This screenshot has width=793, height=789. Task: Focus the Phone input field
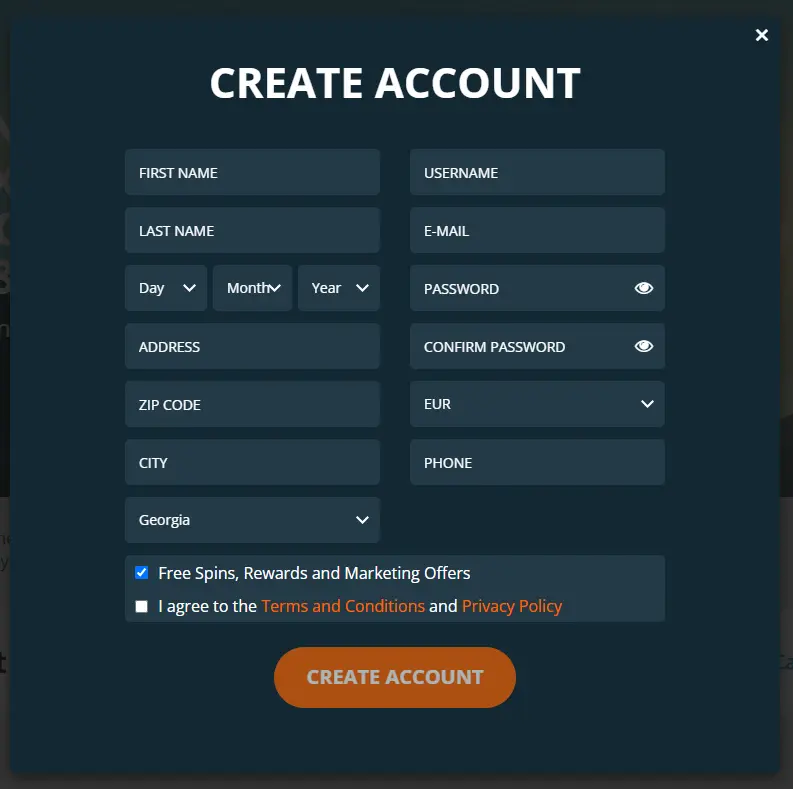click(537, 462)
